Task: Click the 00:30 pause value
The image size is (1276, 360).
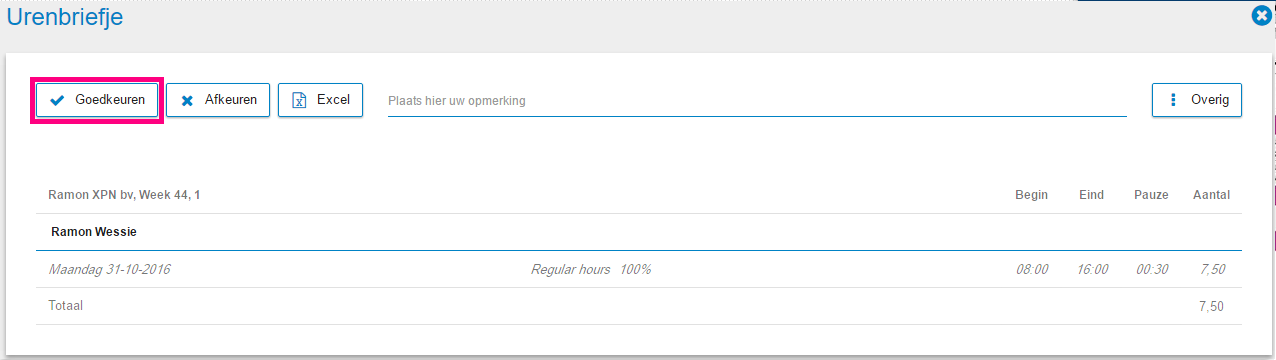Action: 1151,270
